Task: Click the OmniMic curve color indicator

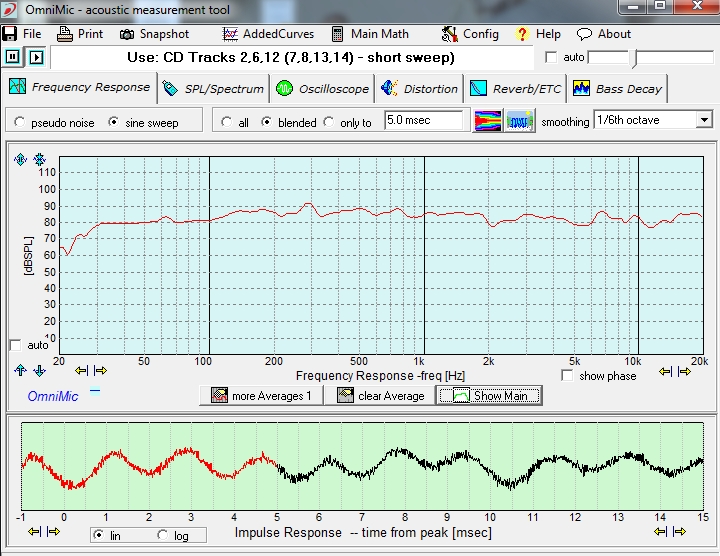Action: [95, 392]
